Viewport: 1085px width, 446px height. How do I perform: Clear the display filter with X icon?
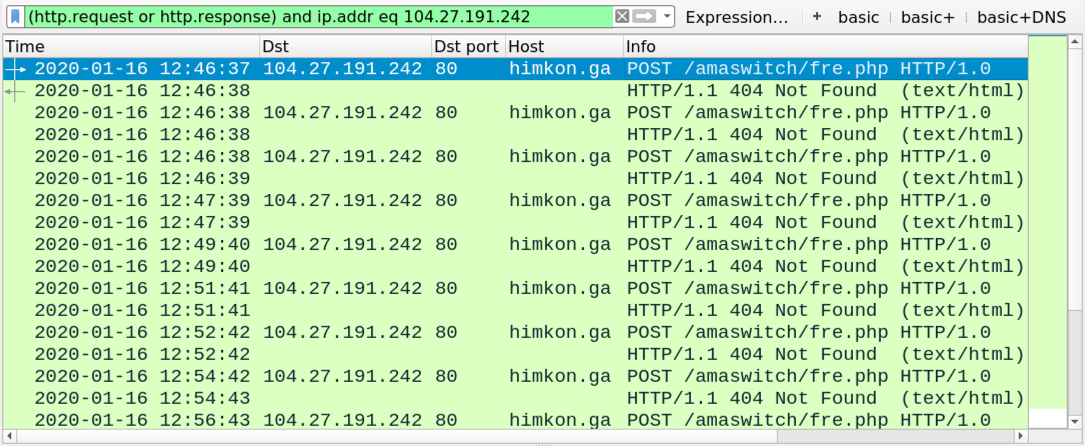click(x=622, y=17)
